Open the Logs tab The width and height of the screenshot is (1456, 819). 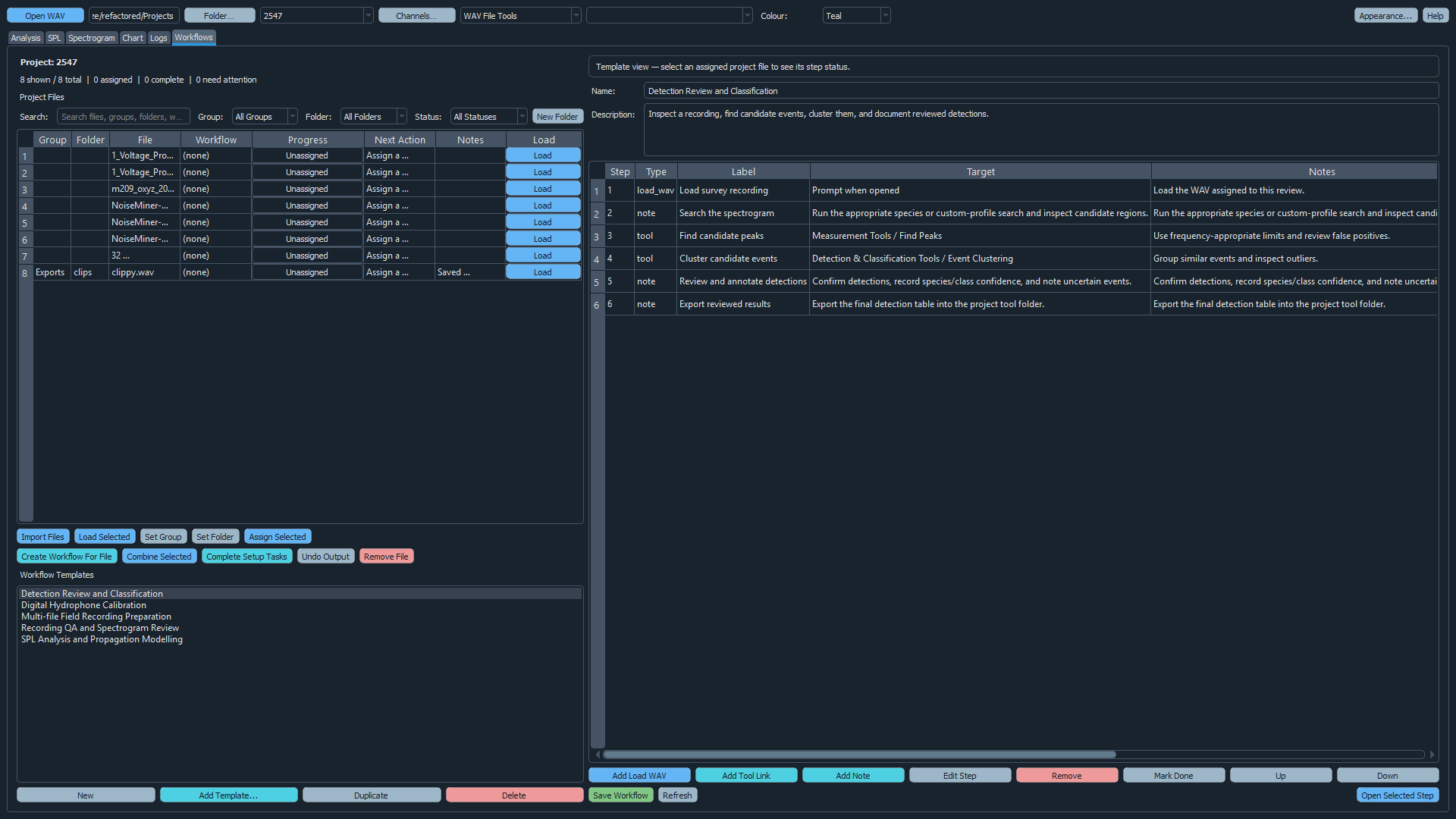(x=158, y=38)
